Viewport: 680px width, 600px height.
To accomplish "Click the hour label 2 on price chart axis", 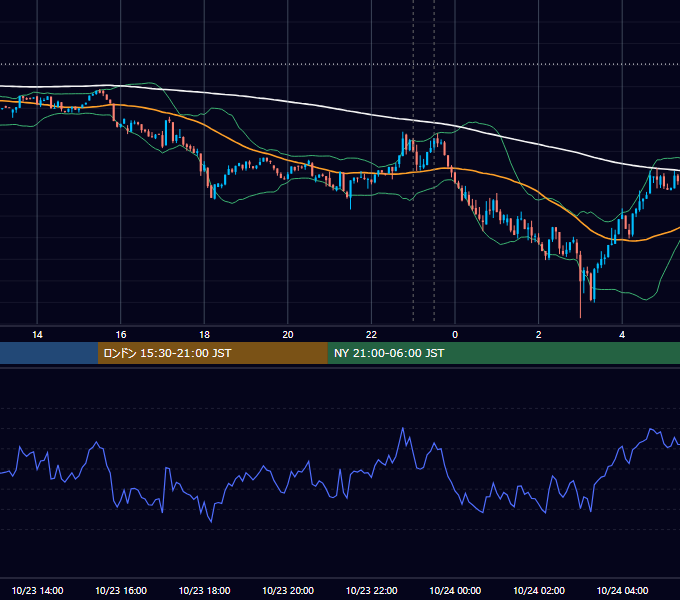I will pyautogui.click(x=539, y=335).
